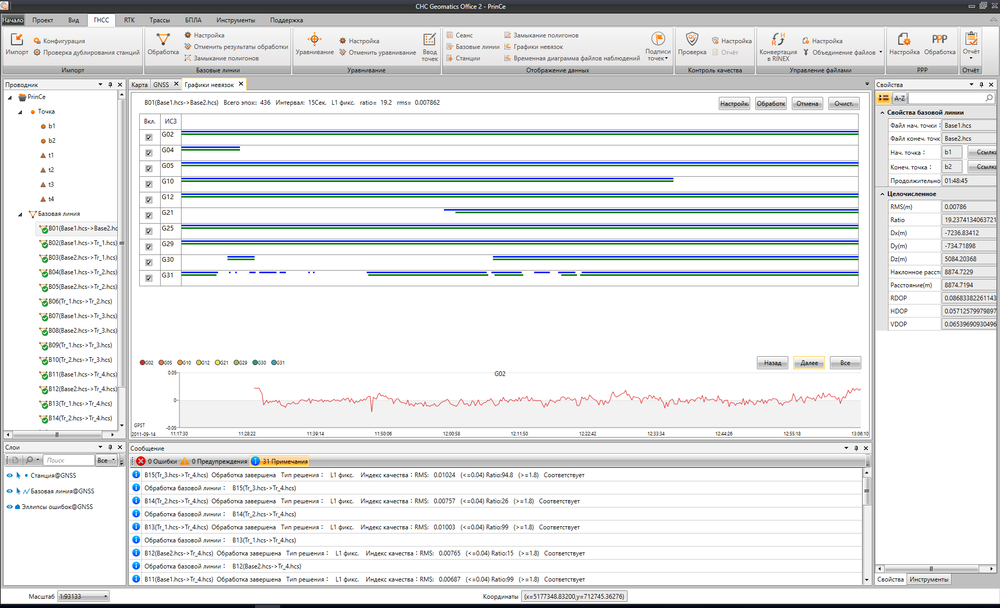
Task: Click the Настройк. button in residuals view
Action: pyautogui.click(x=734, y=103)
